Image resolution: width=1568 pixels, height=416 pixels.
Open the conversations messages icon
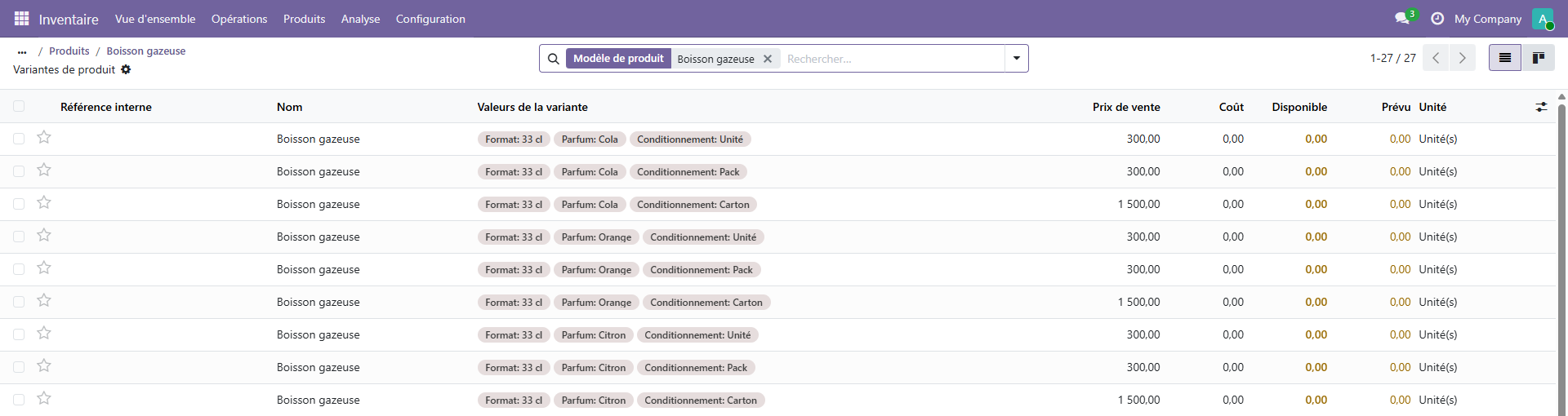tap(1403, 19)
